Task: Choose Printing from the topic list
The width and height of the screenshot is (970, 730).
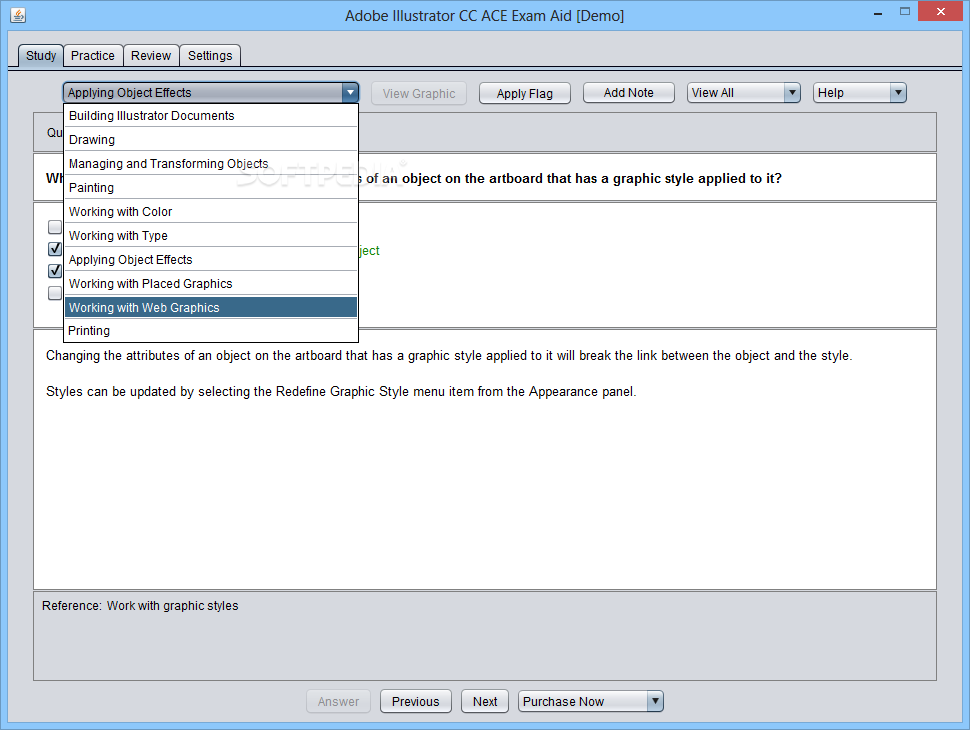Action: click(211, 331)
